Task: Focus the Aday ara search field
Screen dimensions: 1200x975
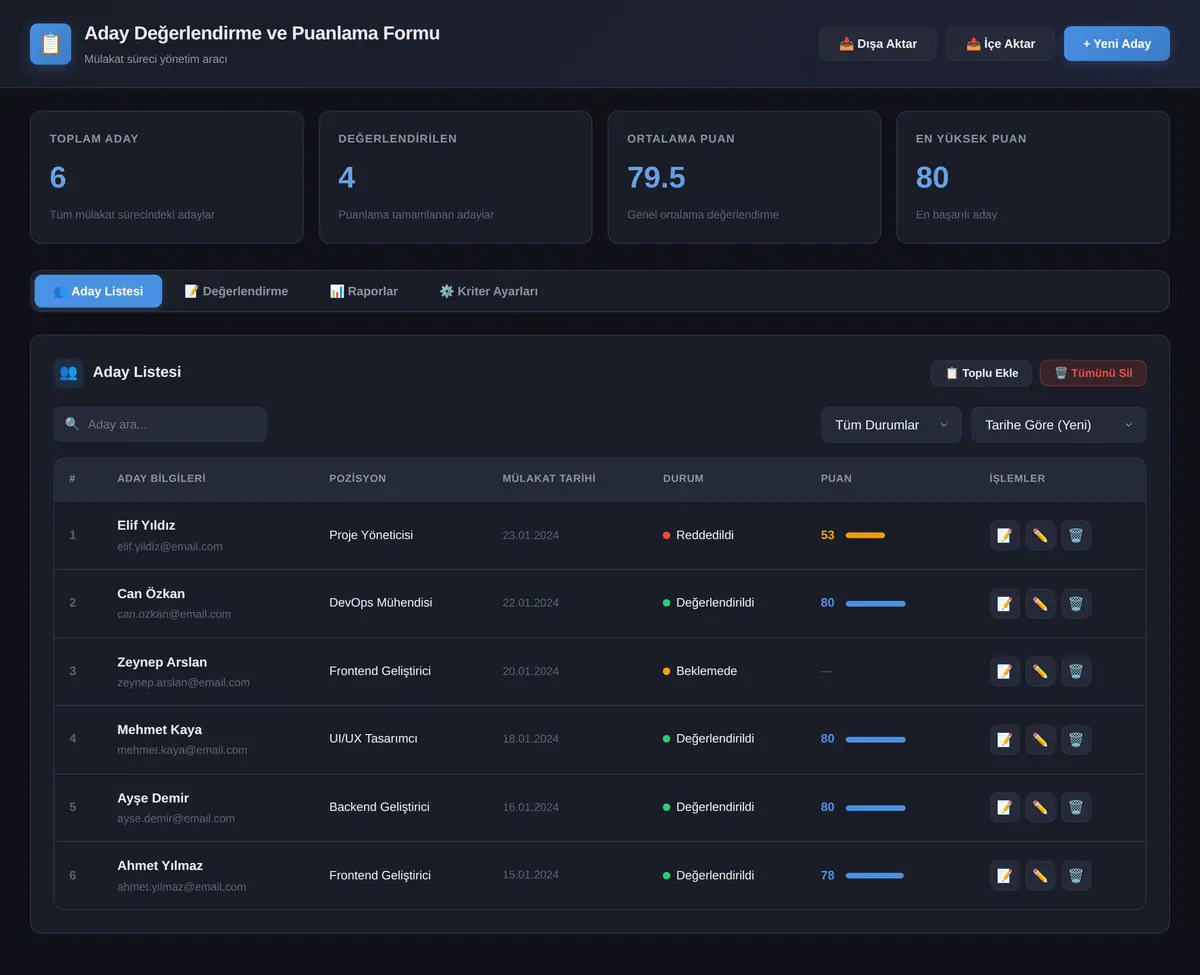Action: [x=160, y=424]
